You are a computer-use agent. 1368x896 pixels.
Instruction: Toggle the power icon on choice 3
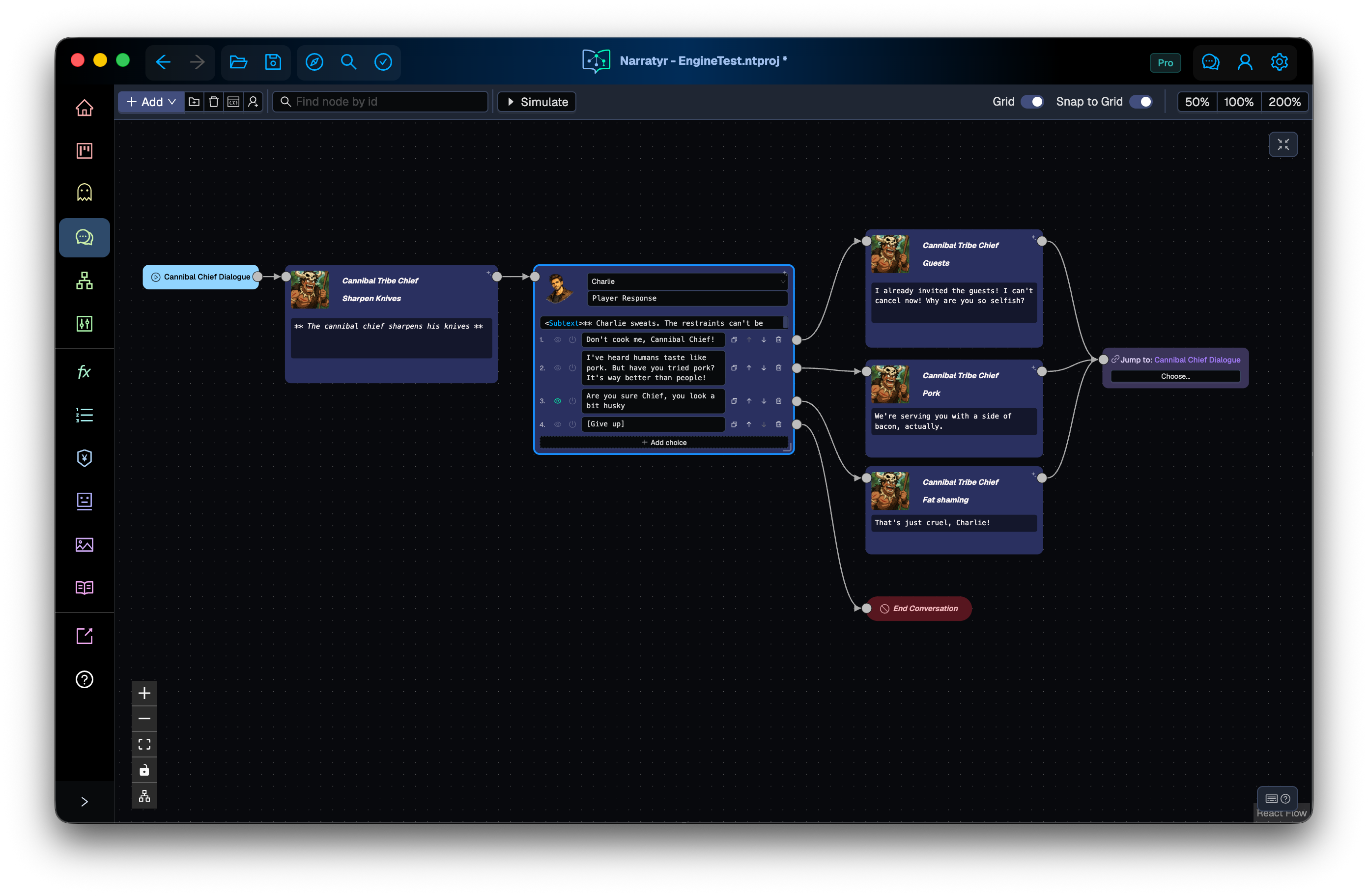click(572, 401)
